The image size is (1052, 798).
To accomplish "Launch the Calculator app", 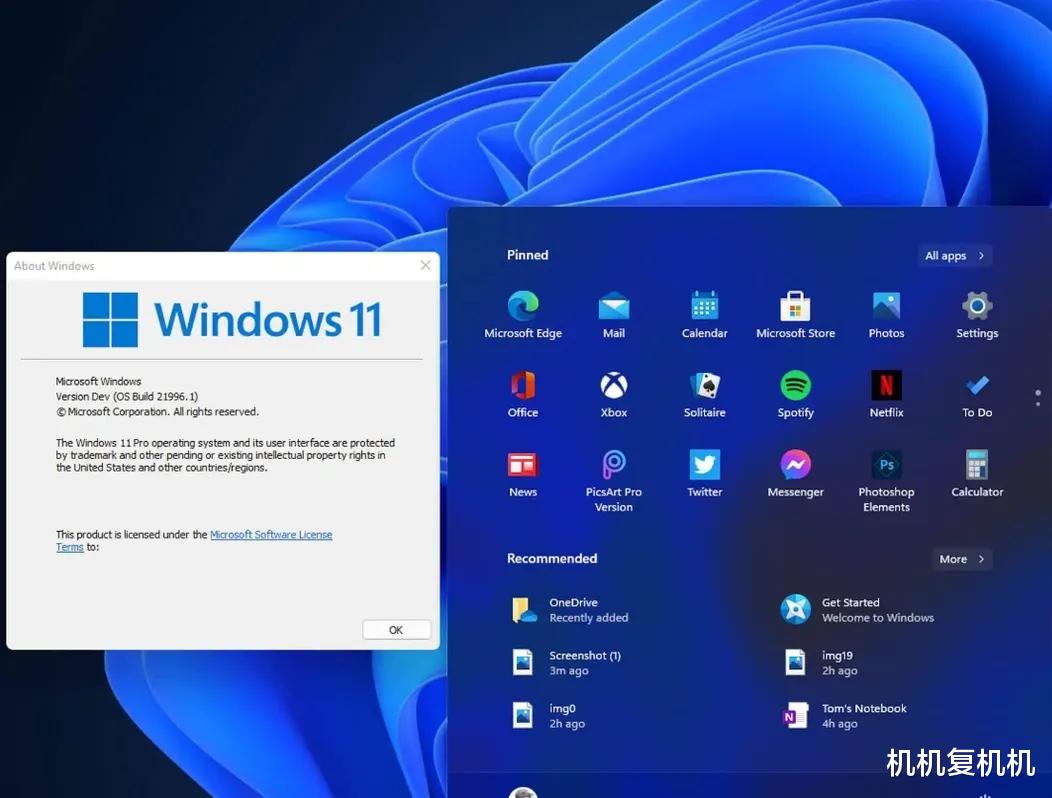I will tap(977, 473).
